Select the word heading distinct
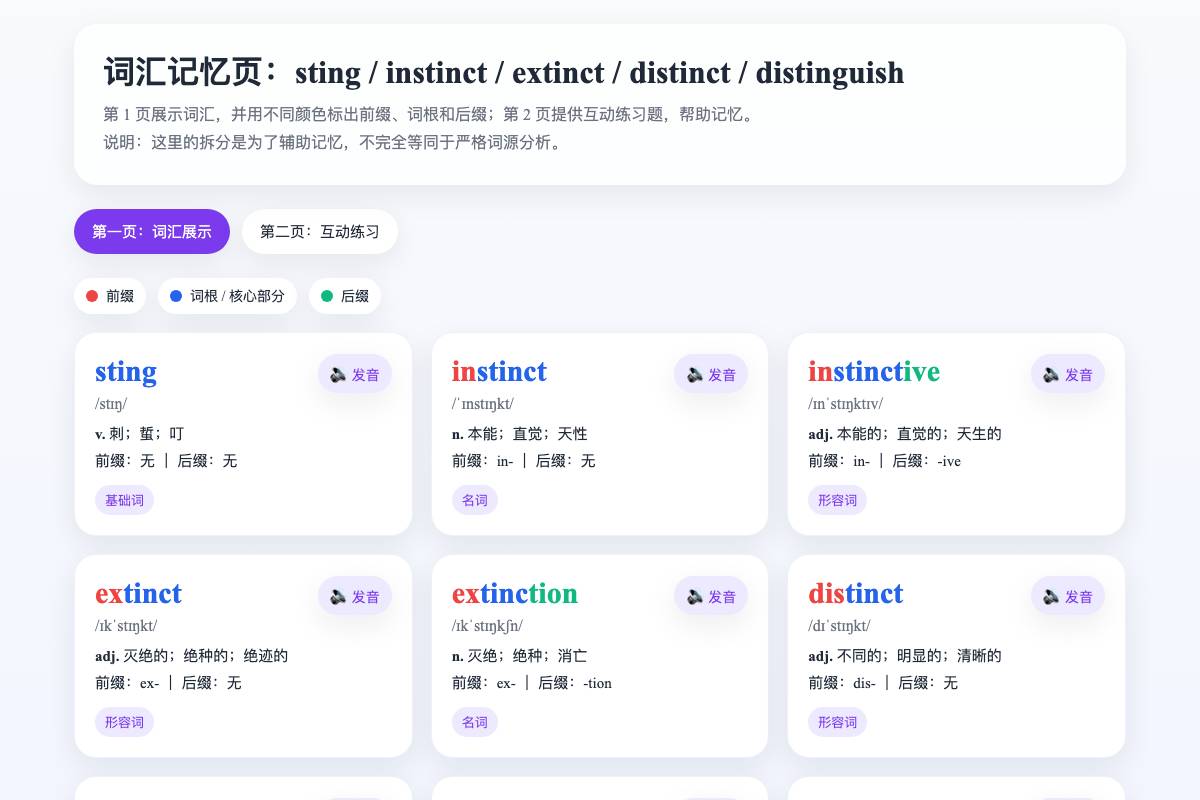This screenshot has height=800, width=1200. click(856, 594)
